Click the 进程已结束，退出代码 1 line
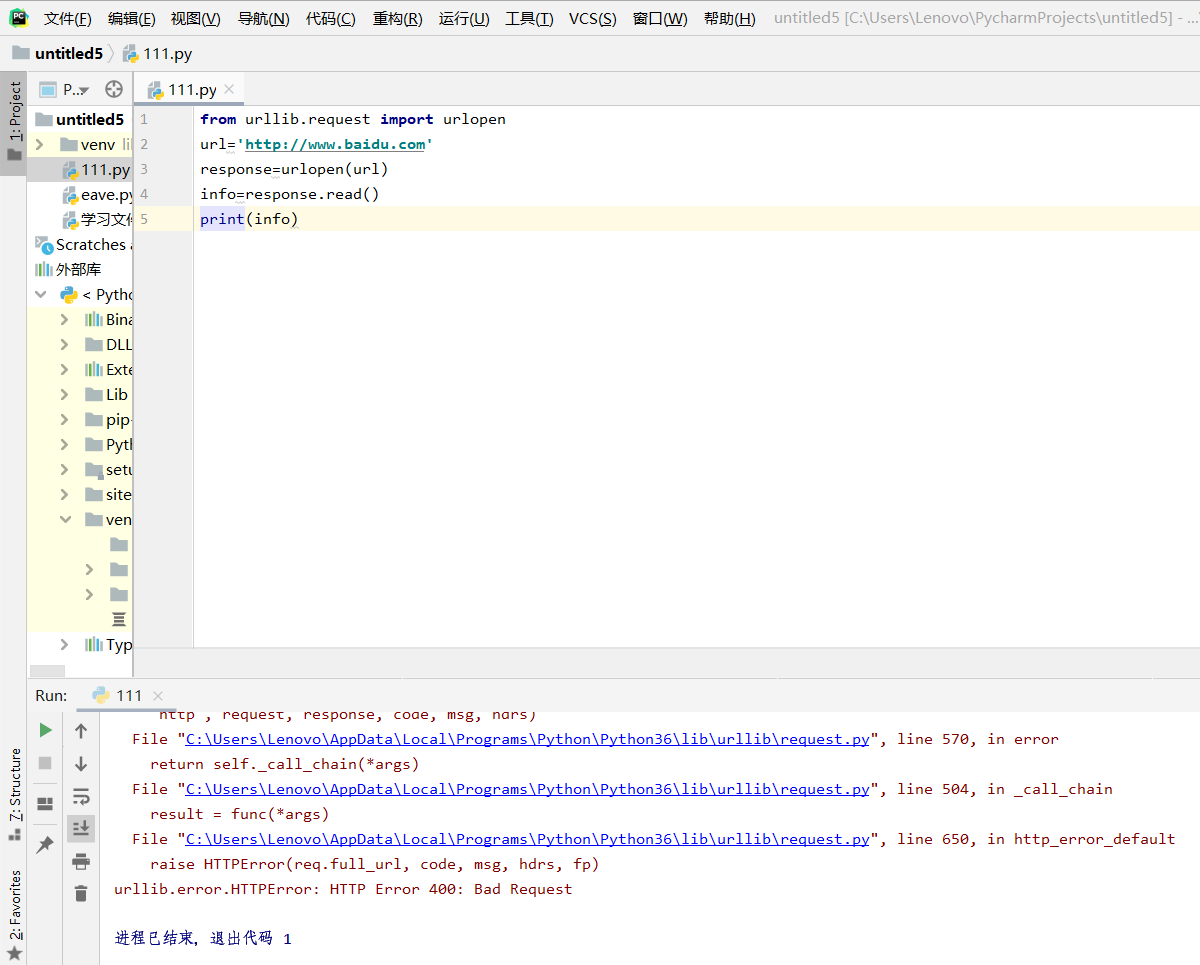Screen dimensions: 1200x965 (x=204, y=939)
